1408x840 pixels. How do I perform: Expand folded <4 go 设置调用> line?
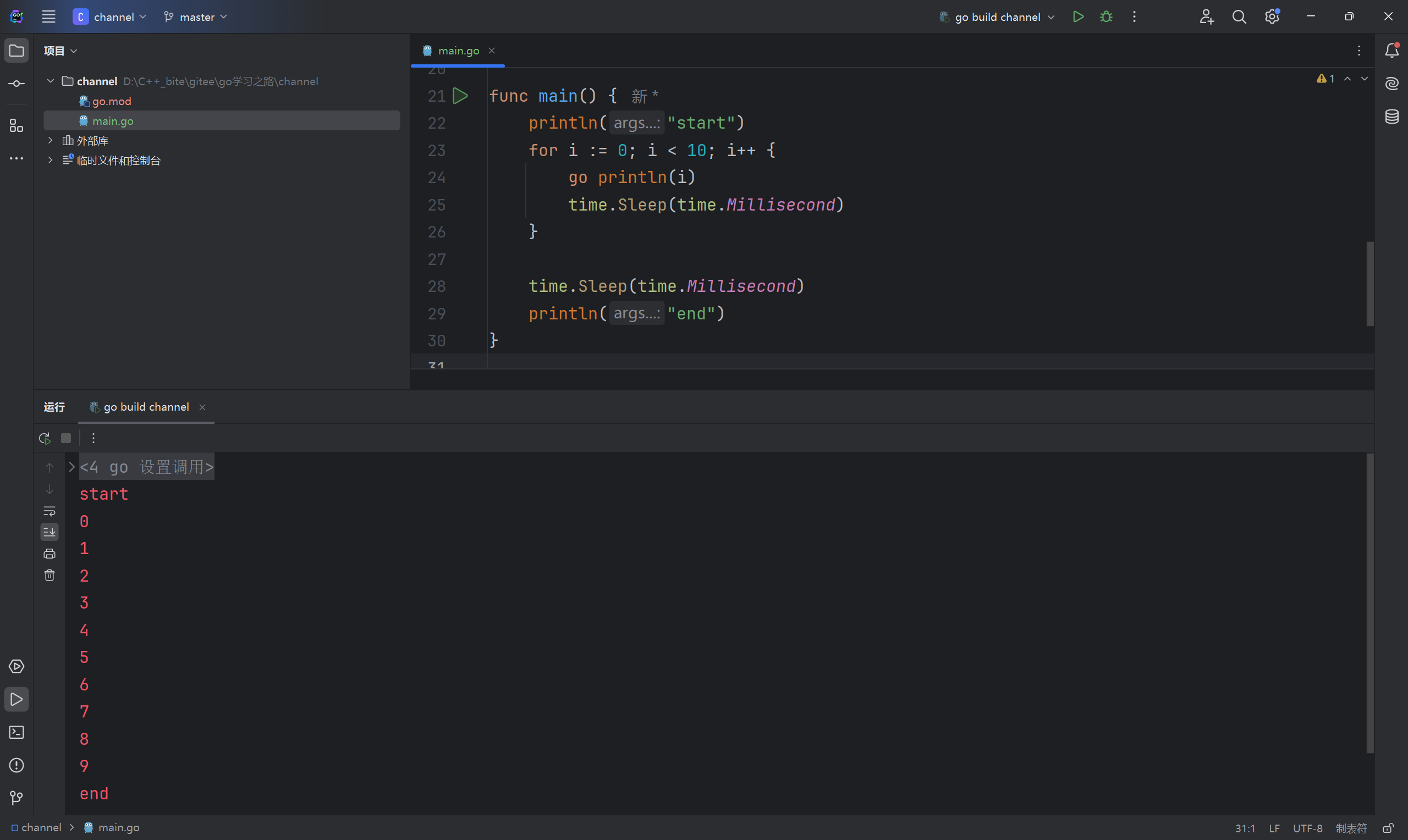tap(71, 467)
